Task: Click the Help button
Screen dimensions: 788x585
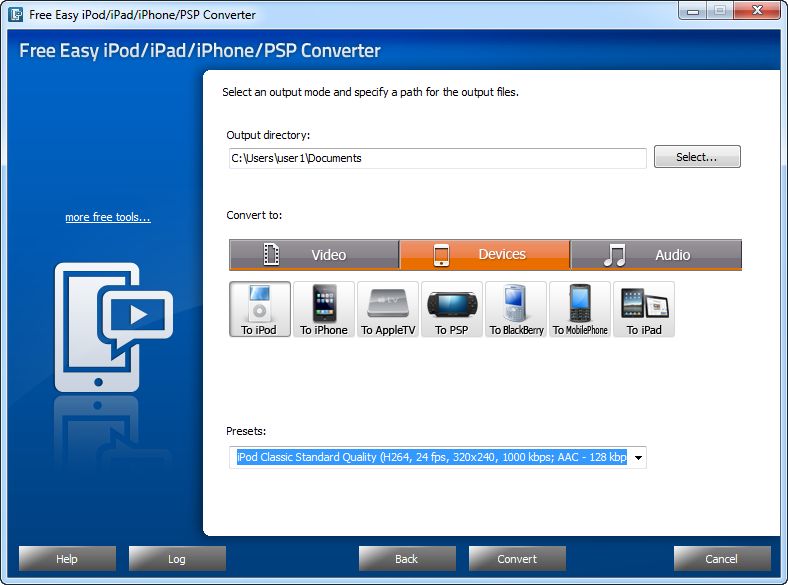Action: [x=67, y=559]
